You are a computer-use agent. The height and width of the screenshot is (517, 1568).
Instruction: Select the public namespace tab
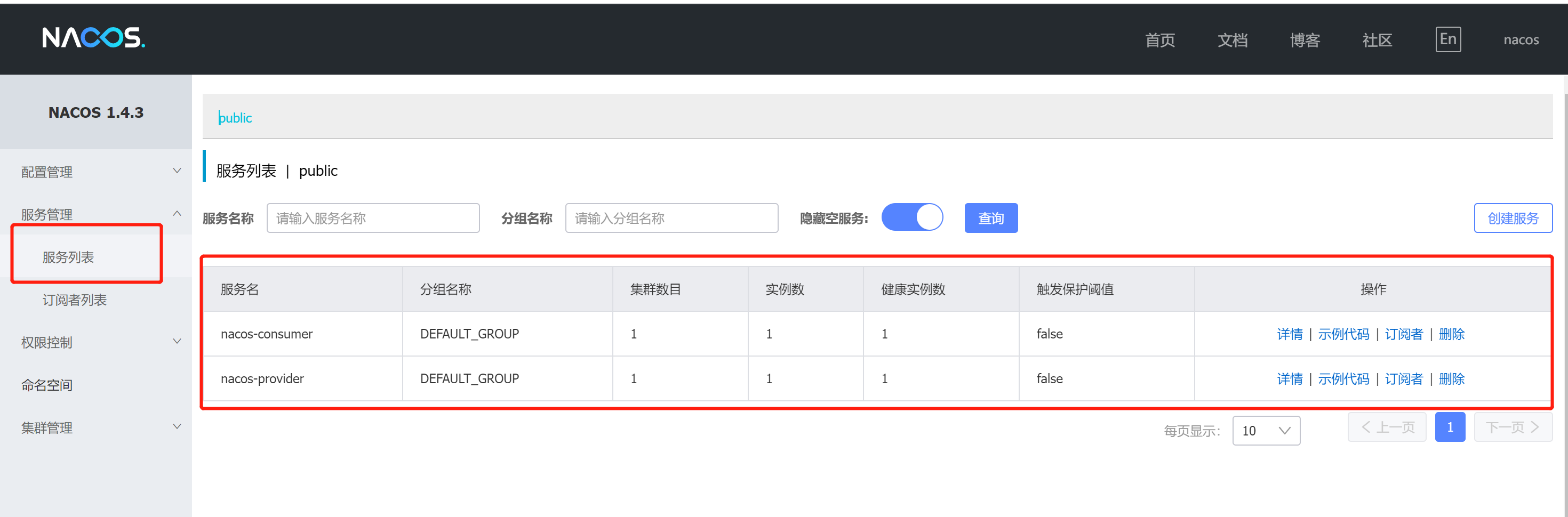tap(236, 117)
